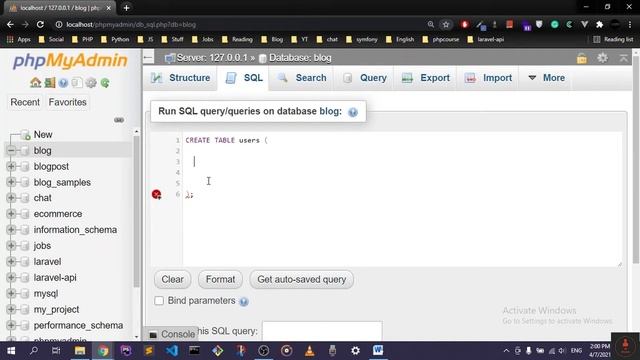Click the Format button
This screenshot has width=640, height=360.
coord(220,280)
